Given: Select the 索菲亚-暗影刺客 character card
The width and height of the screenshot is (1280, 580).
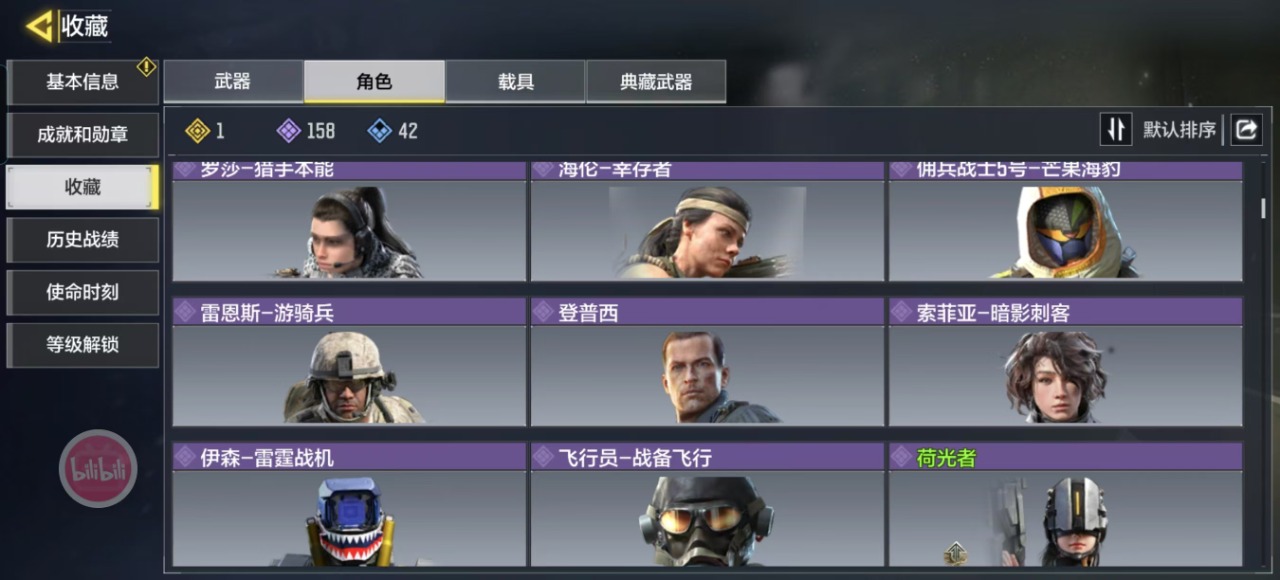Looking at the screenshot, I should point(1066,361).
